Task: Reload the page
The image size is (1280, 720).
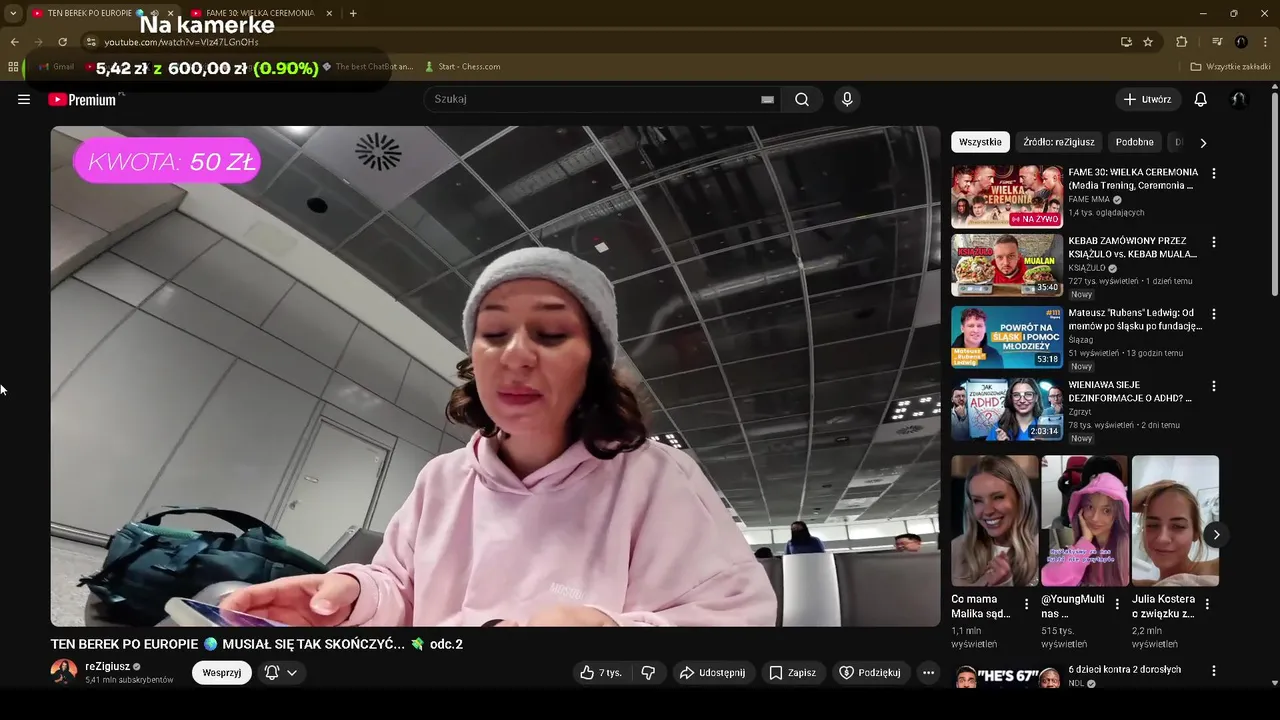Action: (x=62, y=42)
